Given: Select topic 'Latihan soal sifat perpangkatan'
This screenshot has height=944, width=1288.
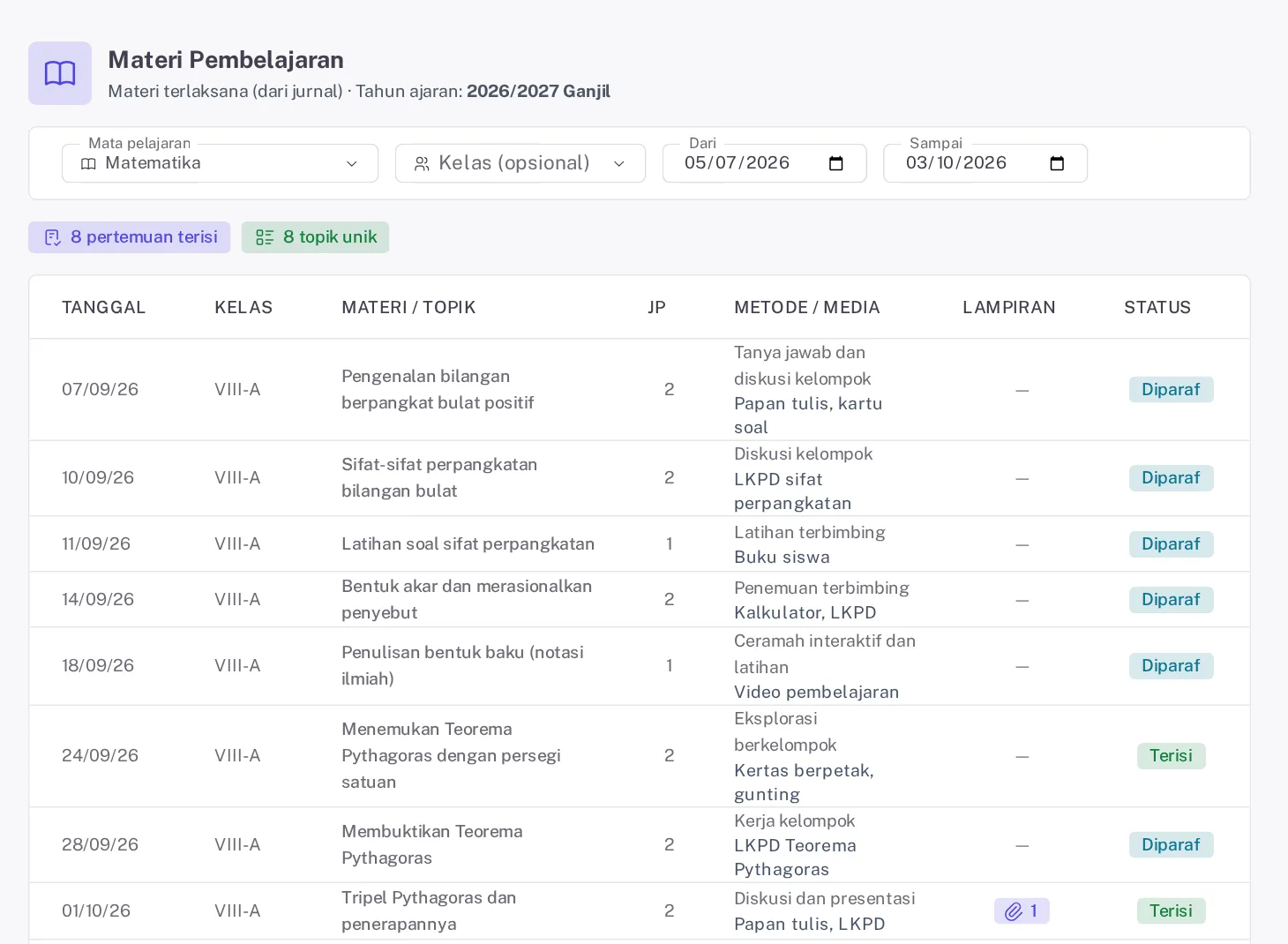Looking at the screenshot, I should click(468, 544).
